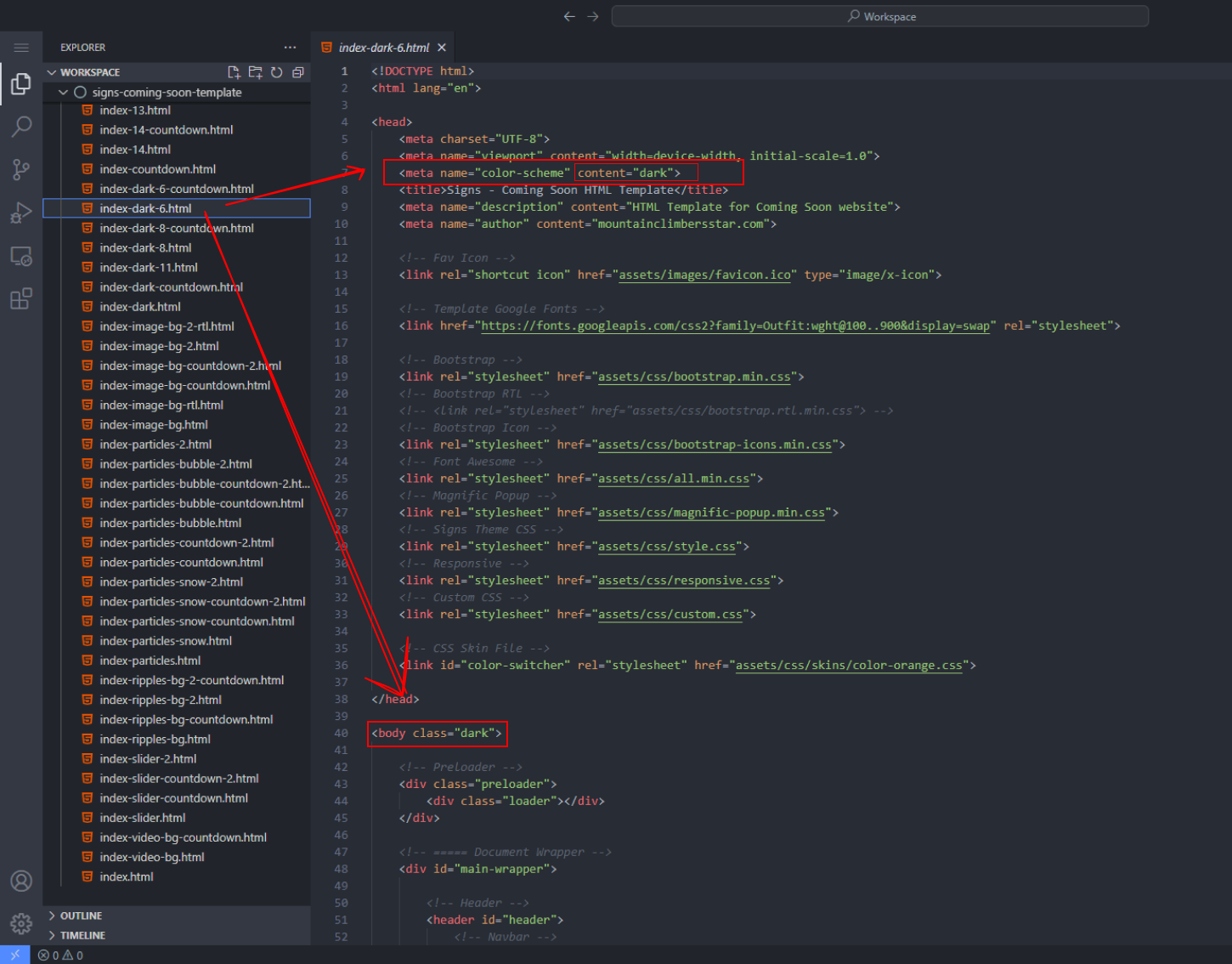Select the index-dark-6.html editor tab
Viewport: 1232px width, 964px height.
pyautogui.click(x=383, y=48)
